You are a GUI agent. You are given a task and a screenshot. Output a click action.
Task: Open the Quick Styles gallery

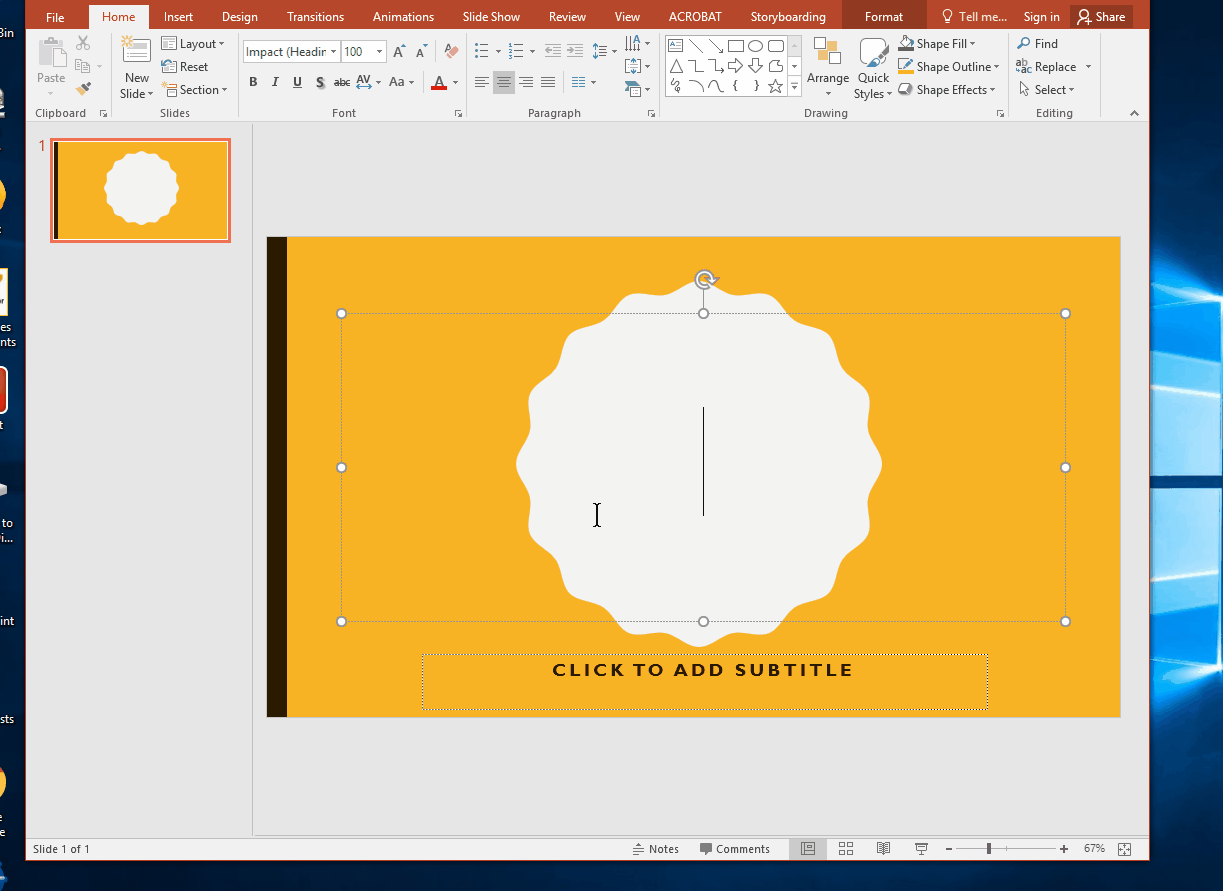pyautogui.click(x=873, y=68)
